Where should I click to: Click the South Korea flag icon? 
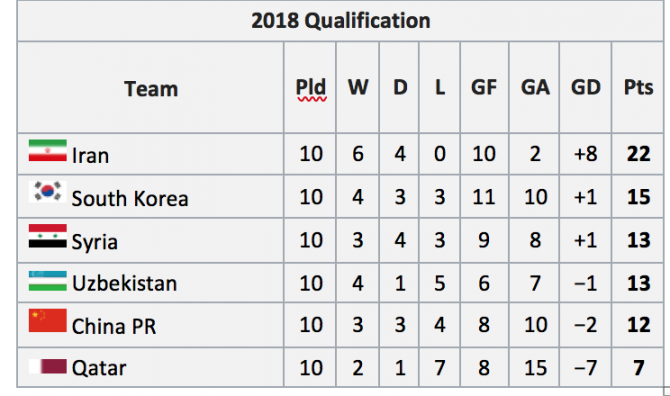coord(47,191)
